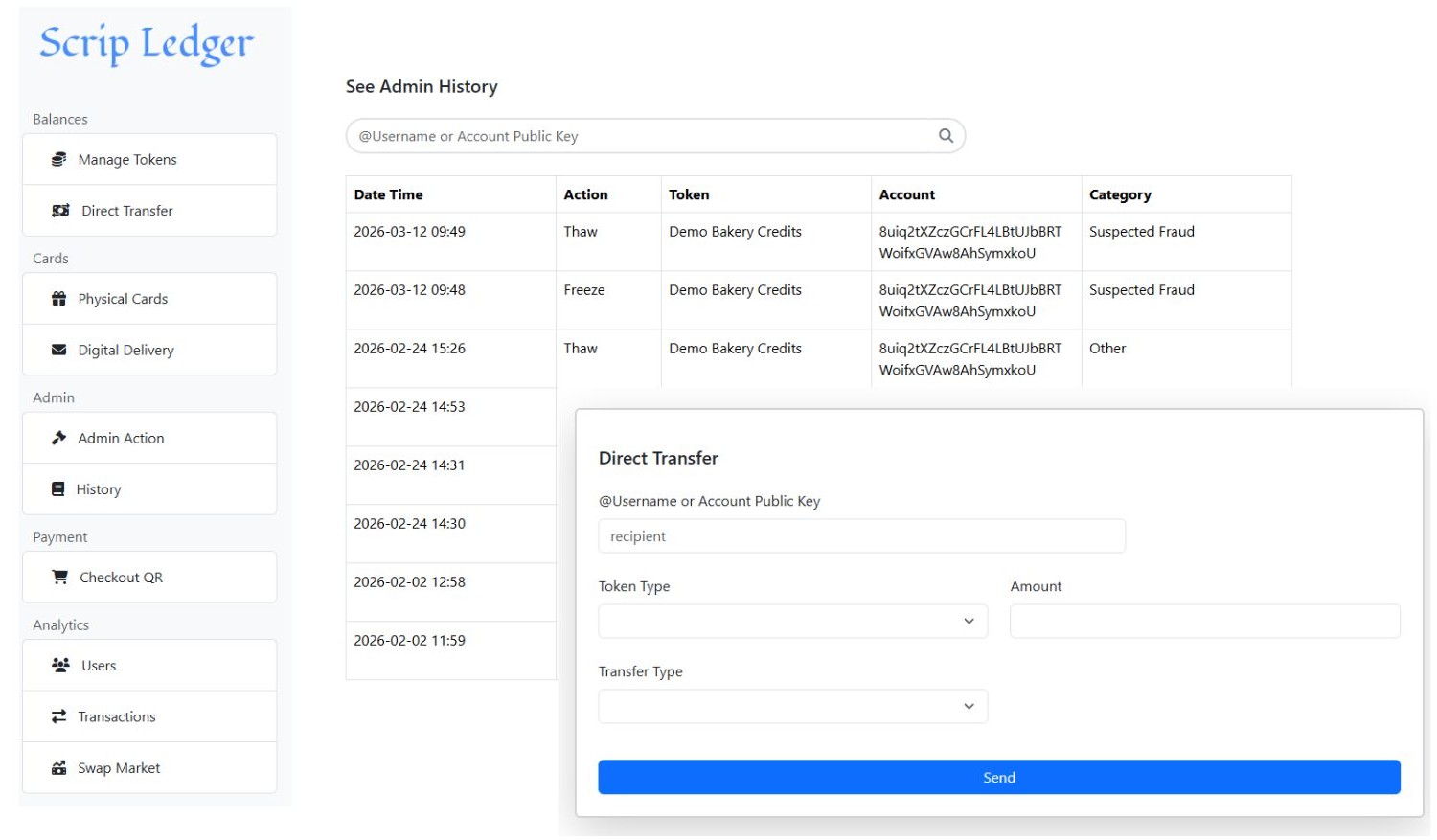This screenshot has width=1437, height=840.
Task: Click the Checkout QR cart icon
Action: tap(60, 578)
